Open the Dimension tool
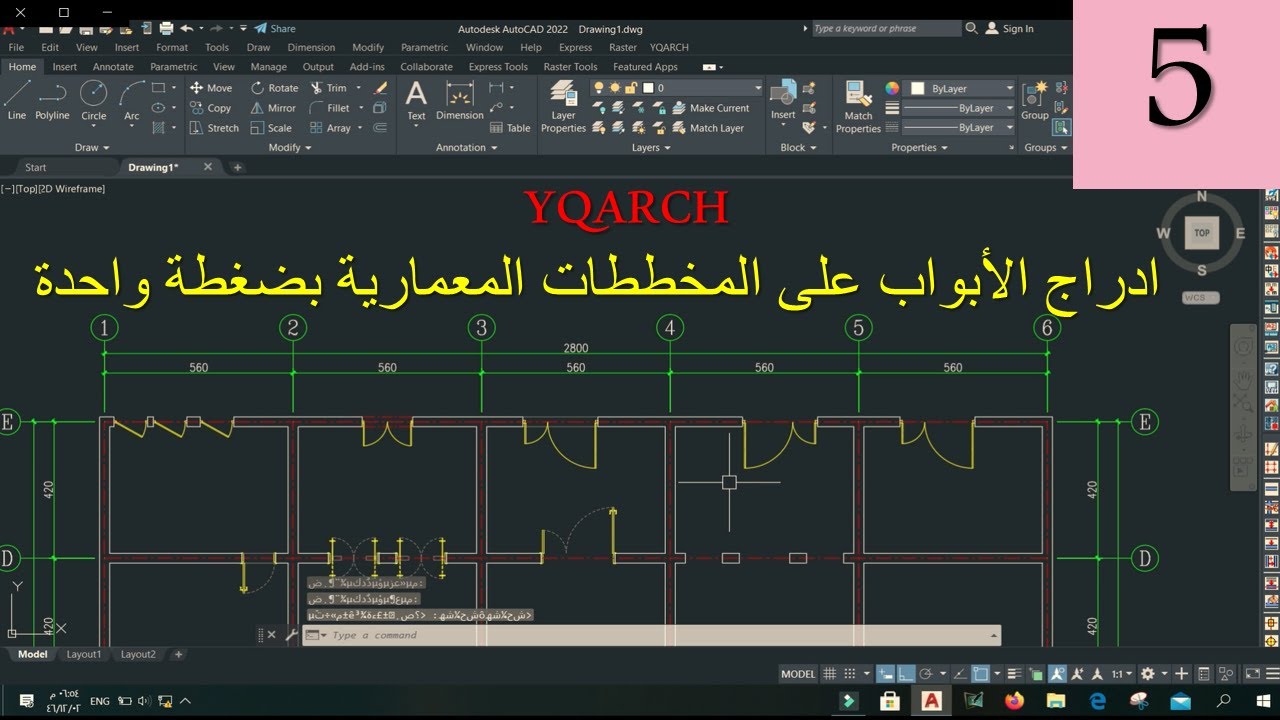1280x720 pixels. point(459,101)
